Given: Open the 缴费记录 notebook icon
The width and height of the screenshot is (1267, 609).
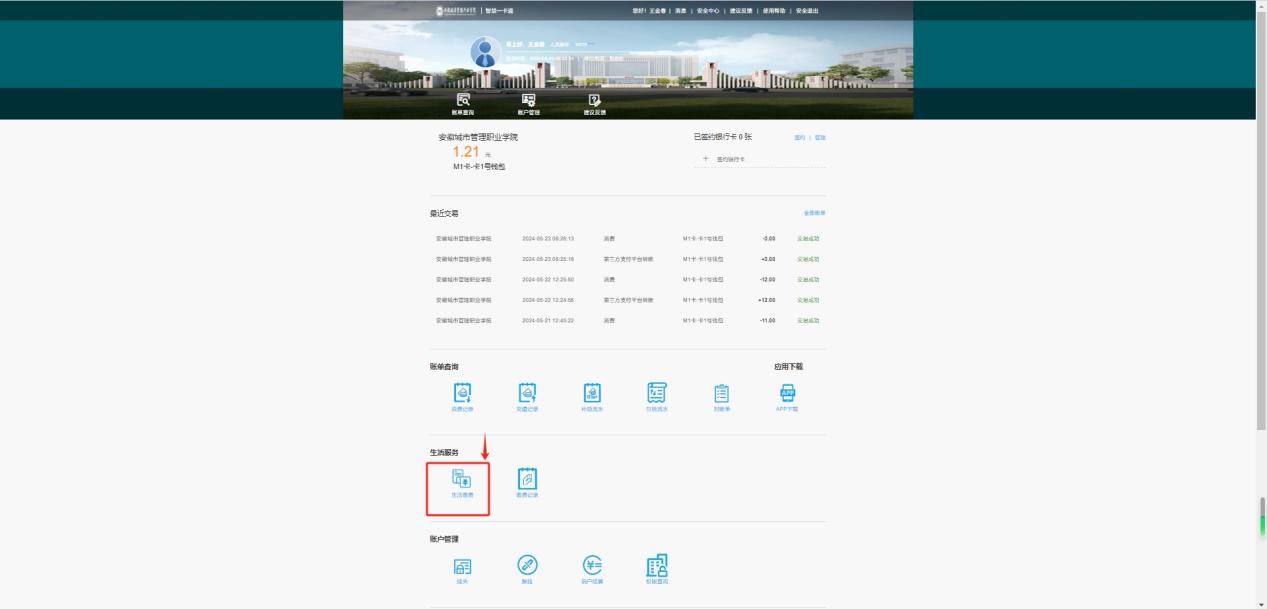Looking at the screenshot, I should click(x=527, y=482).
